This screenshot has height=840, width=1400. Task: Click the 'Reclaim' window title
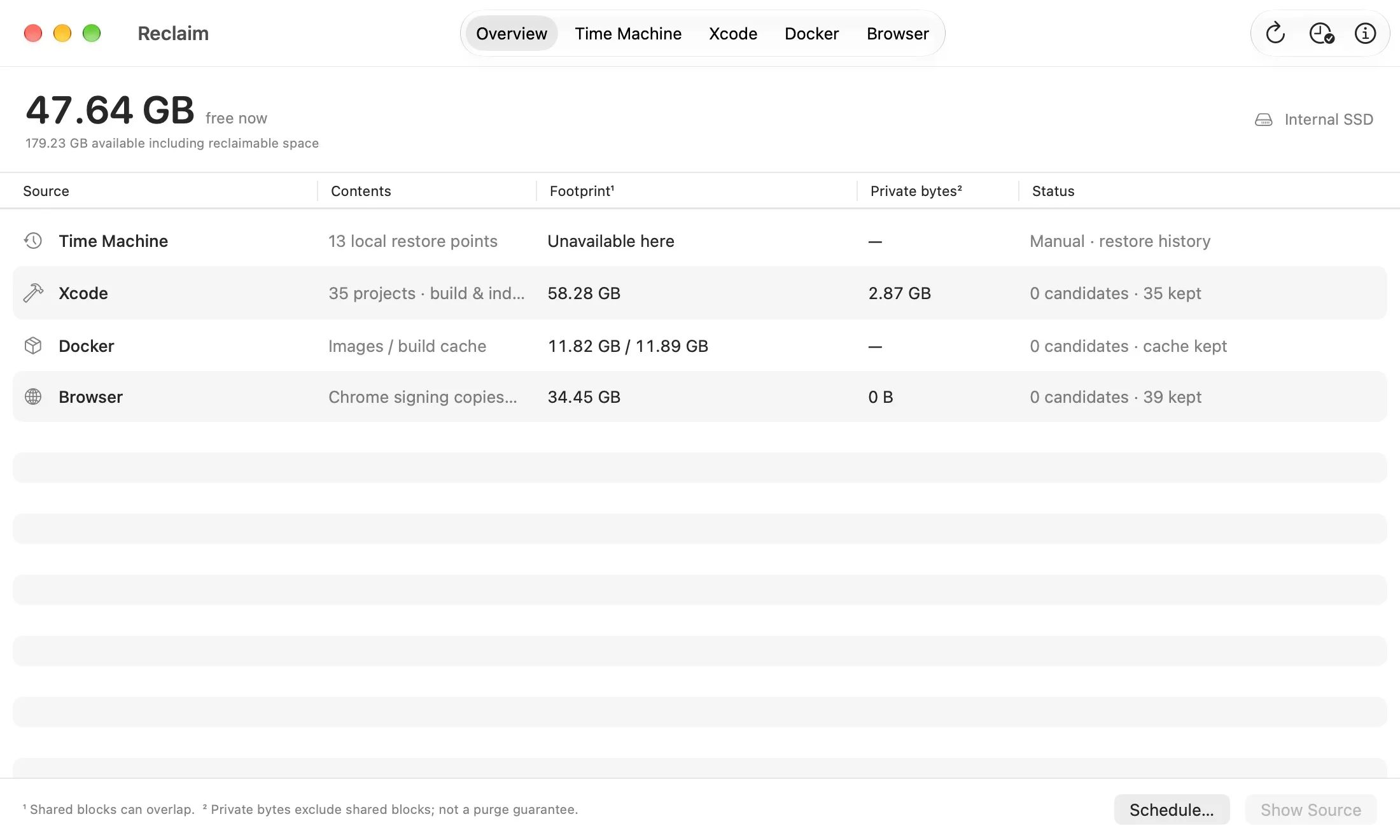[173, 33]
